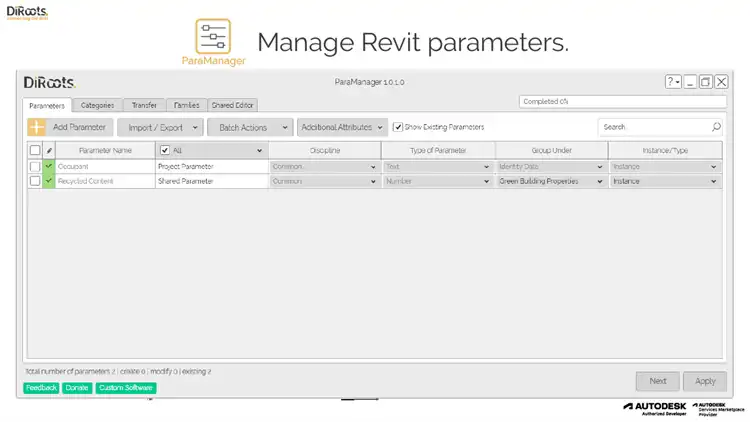Image resolution: width=750 pixels, height=422 pixels.
Task: Switch to the Families tab
Action: click(x=187, y=105)
